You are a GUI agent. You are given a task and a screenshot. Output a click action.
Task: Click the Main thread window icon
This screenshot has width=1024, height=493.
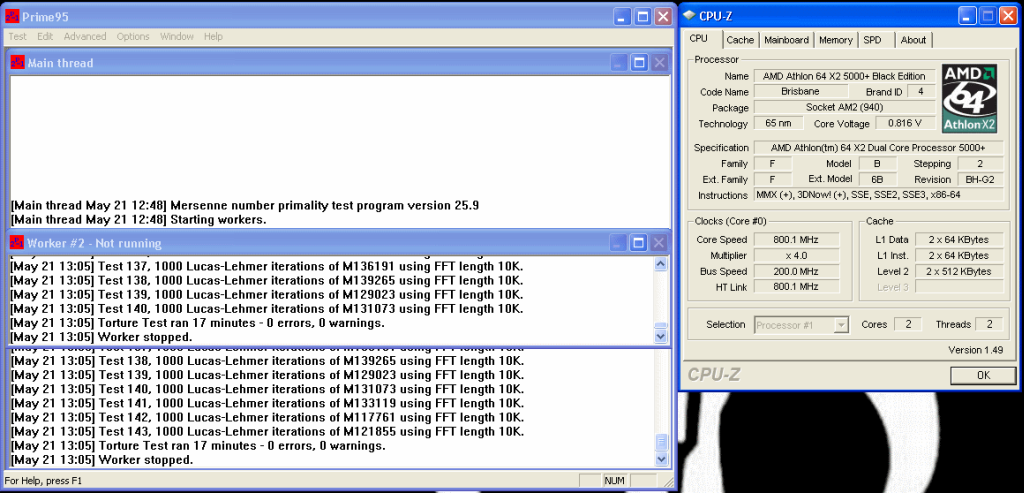pyautogui.click(x=18, y=63)
